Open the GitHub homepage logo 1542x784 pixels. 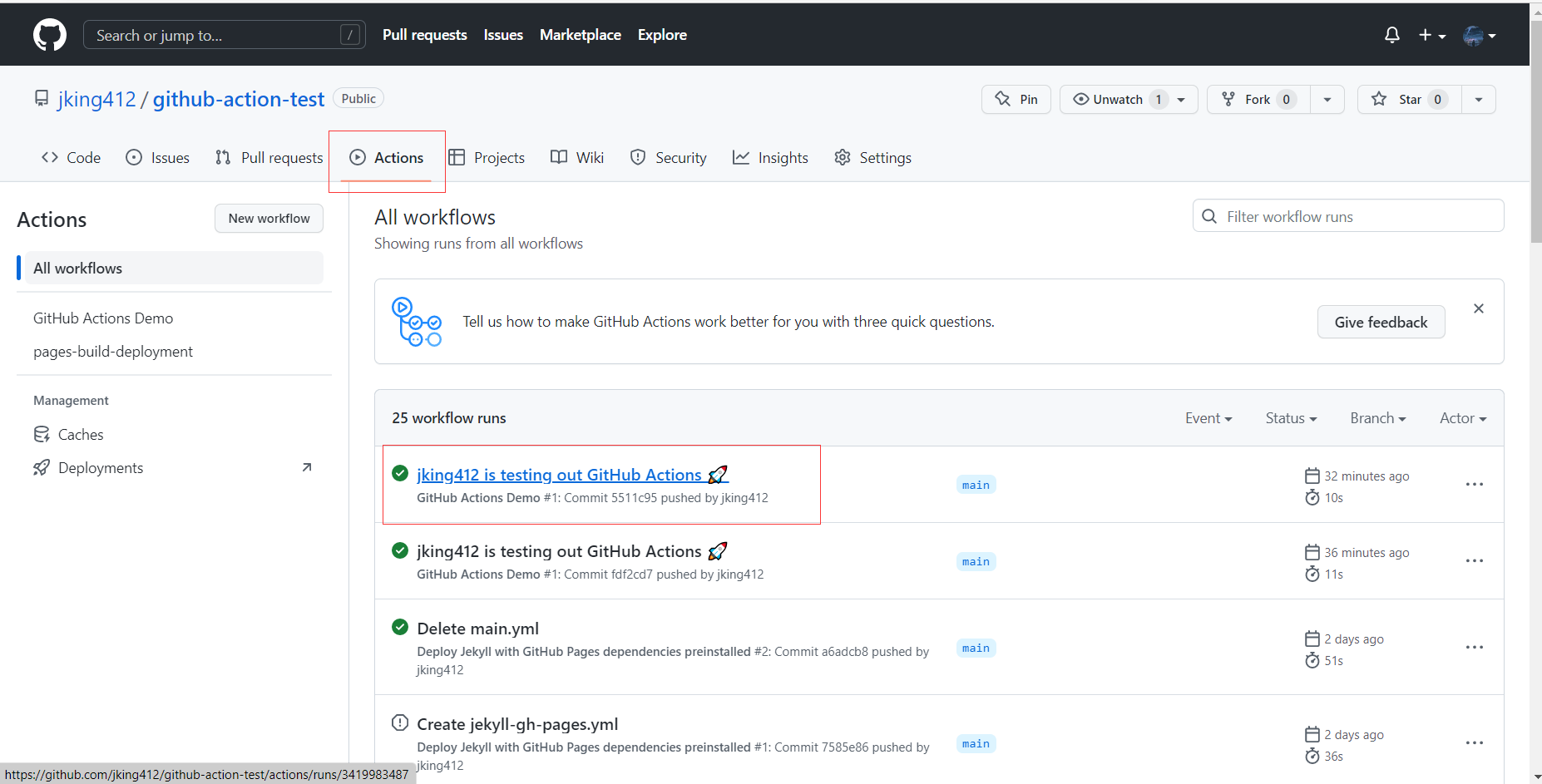[50, 35]
